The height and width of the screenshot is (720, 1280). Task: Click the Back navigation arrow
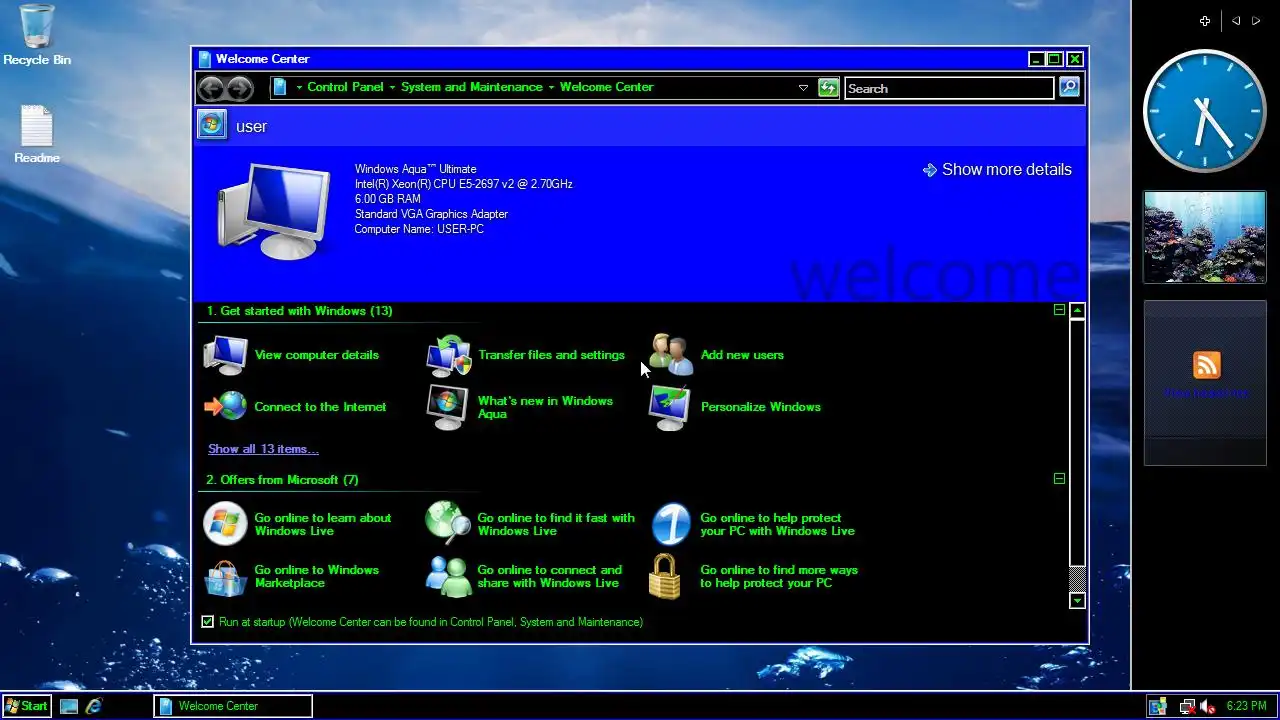pos(210,88)
